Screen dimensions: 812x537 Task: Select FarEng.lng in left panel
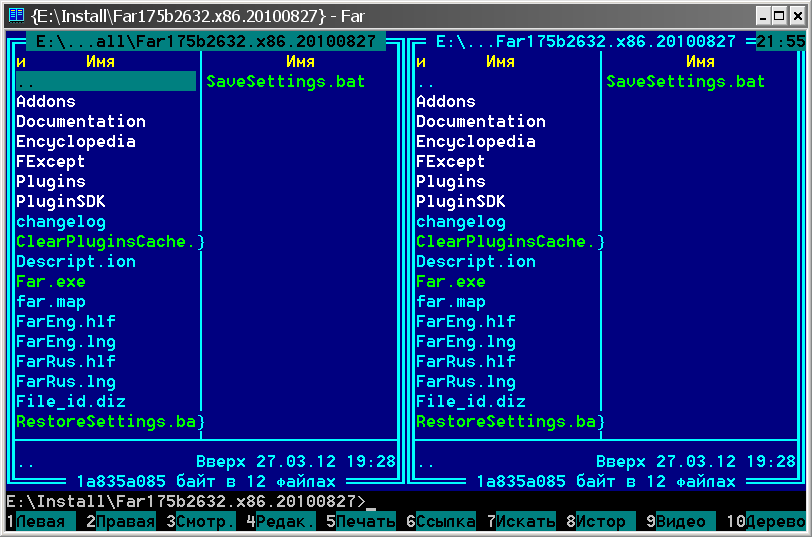(x=66, y=342)
